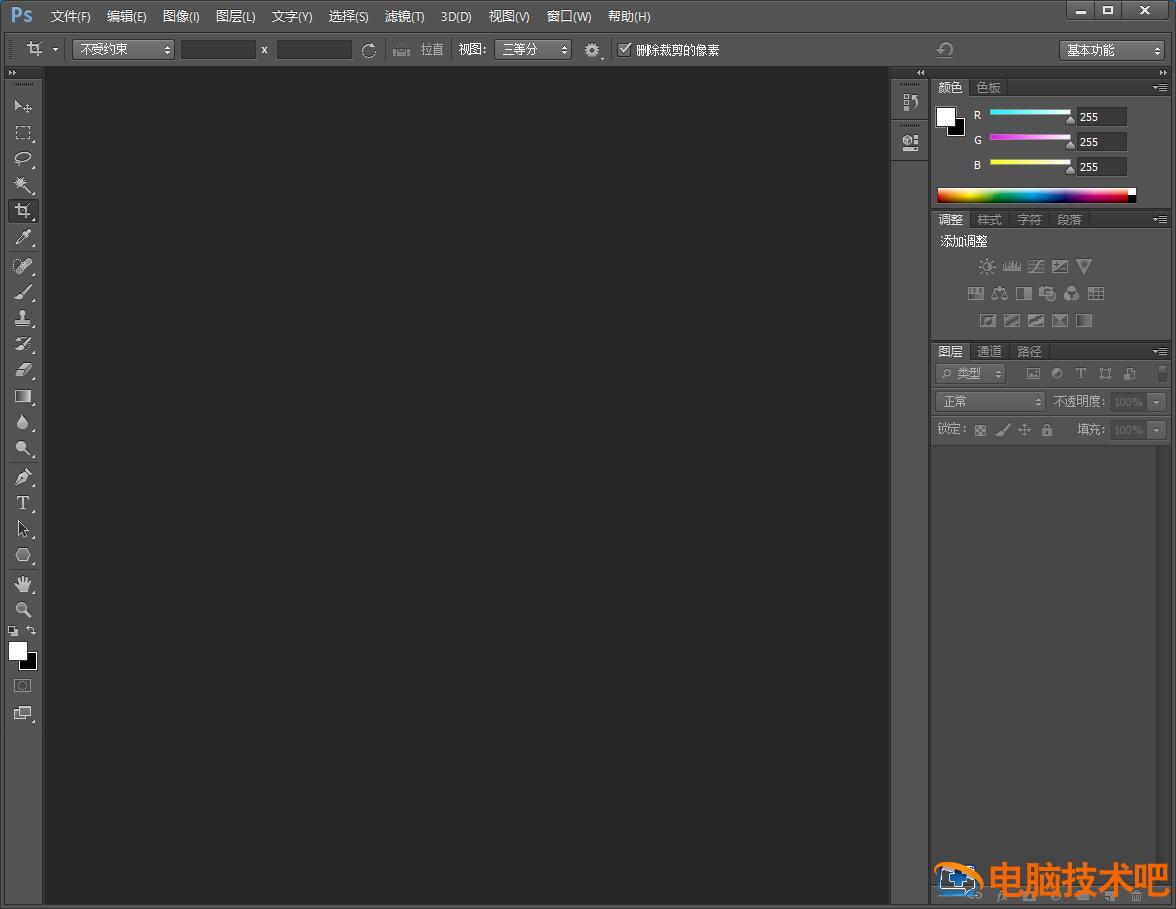Select the Eraser tool
This screenshot has width=1176, height=909.
click(x=22, y=370)
